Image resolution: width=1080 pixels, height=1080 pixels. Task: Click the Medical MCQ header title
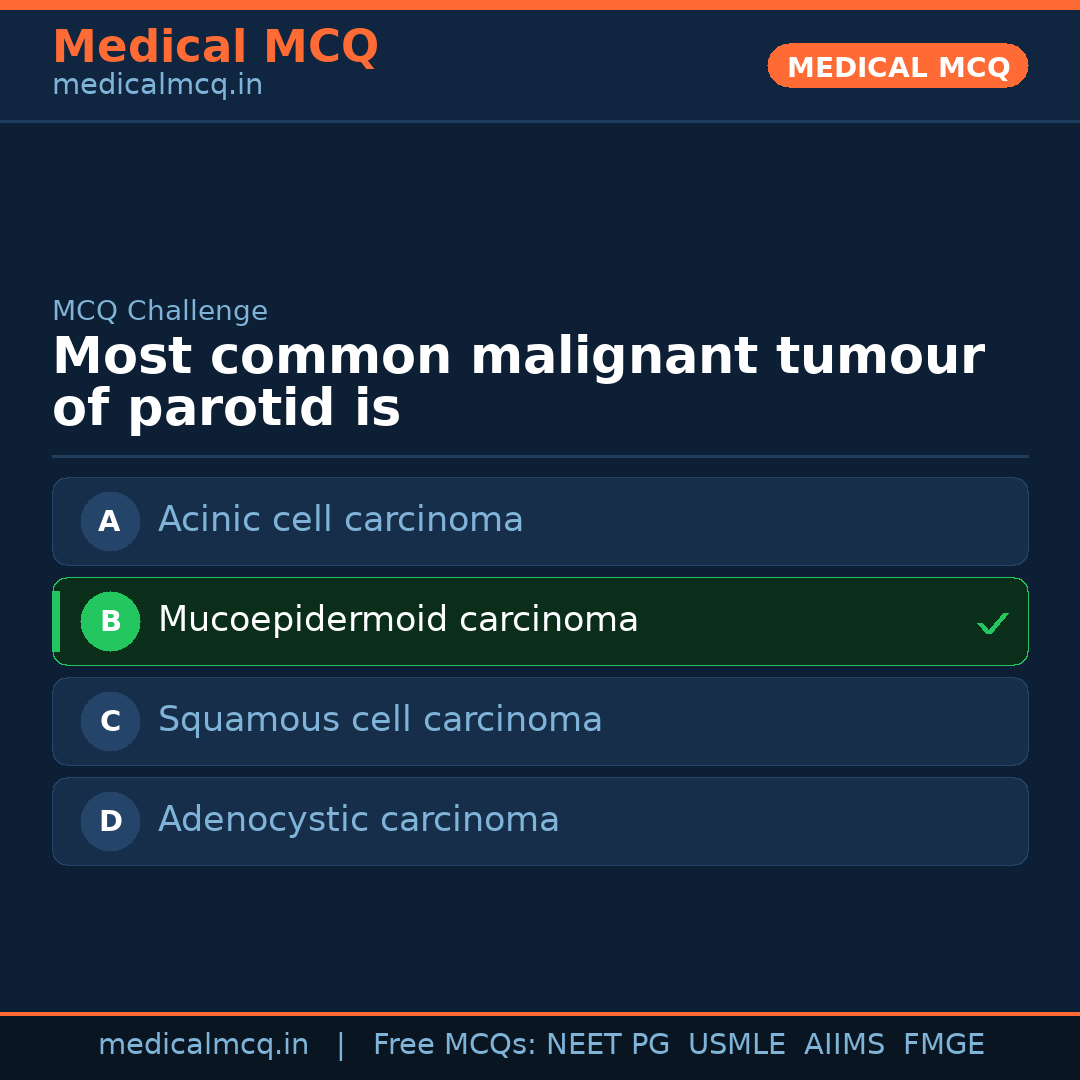point(215,47)
